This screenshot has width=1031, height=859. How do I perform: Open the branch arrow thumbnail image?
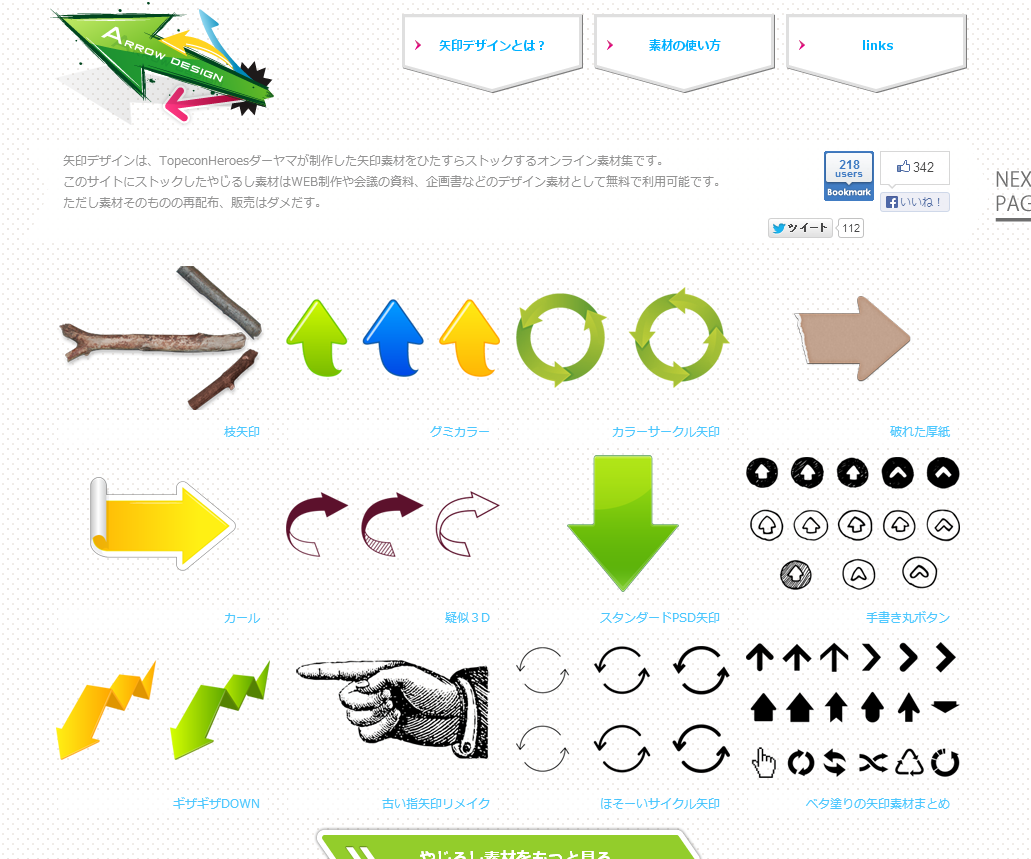pyautogui.click(x=162, y=338)
